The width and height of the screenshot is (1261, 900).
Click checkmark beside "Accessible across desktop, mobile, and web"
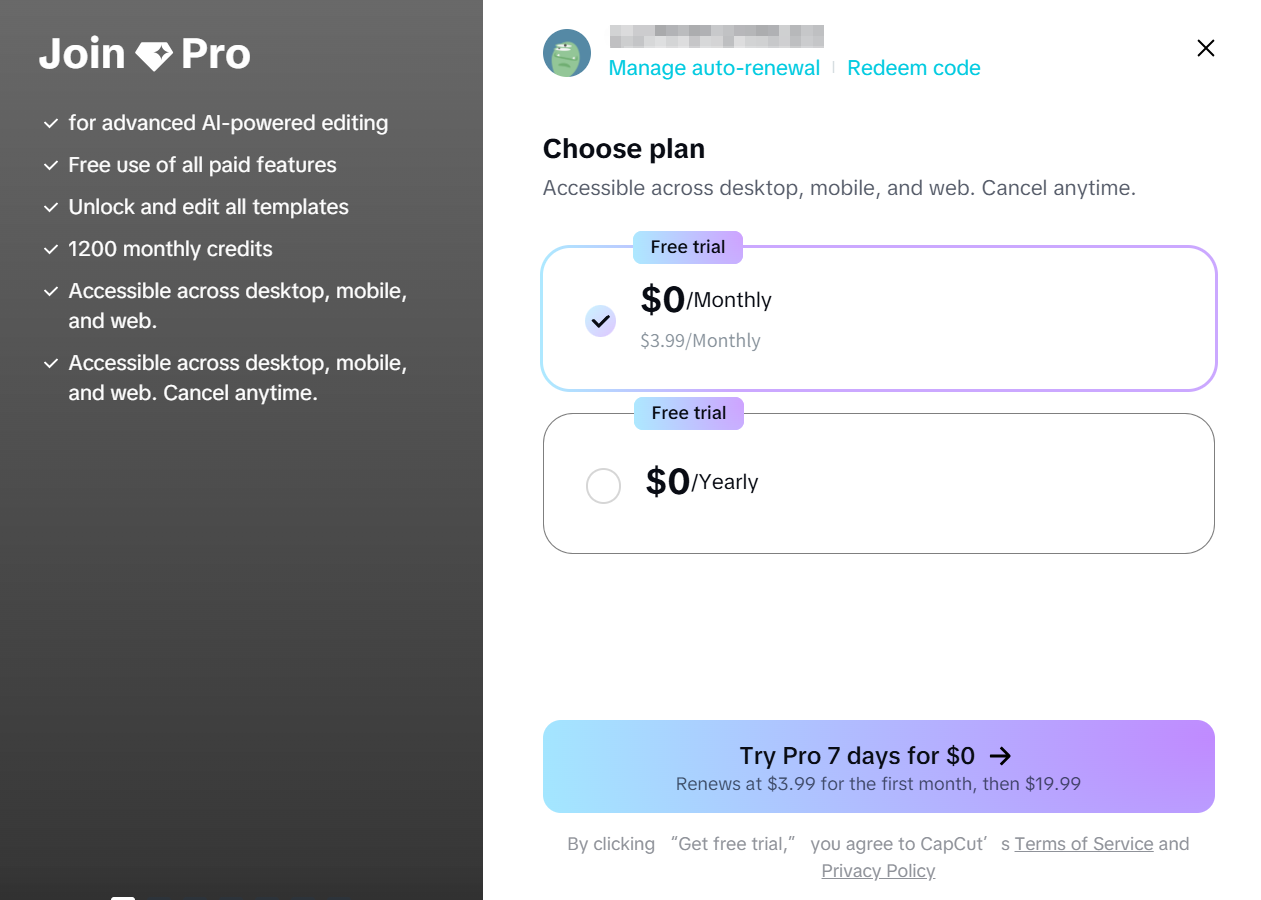pos(50,291)
